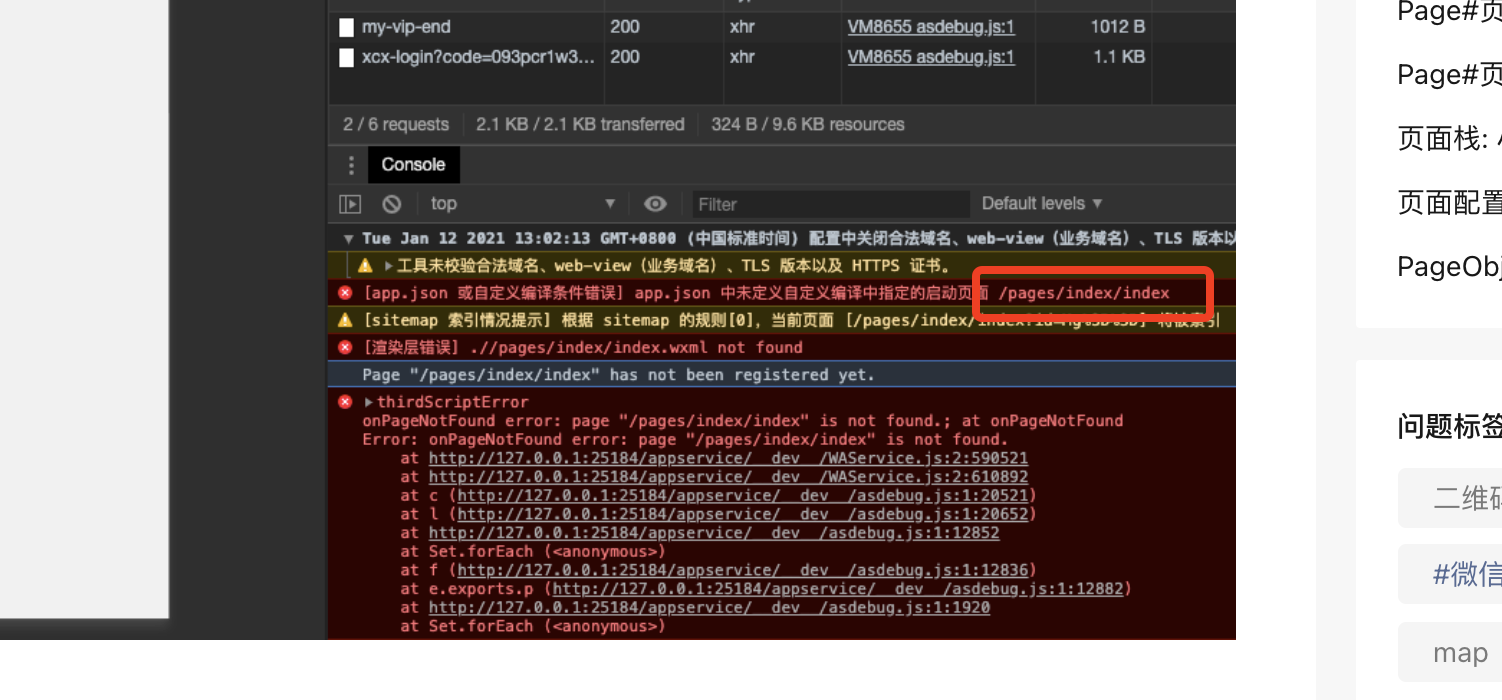The image size is (1502, 700).
Task: Collapse the Tue Jan 12 2021 log group
Action: click(x=349, y=239)
